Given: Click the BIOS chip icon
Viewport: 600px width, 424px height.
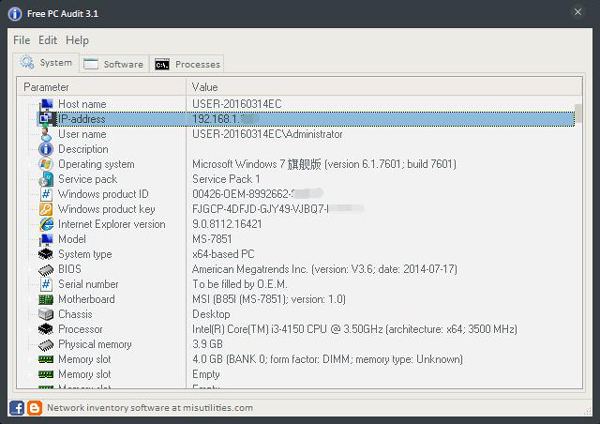Looking at the screenshot, I should (46, 269).
